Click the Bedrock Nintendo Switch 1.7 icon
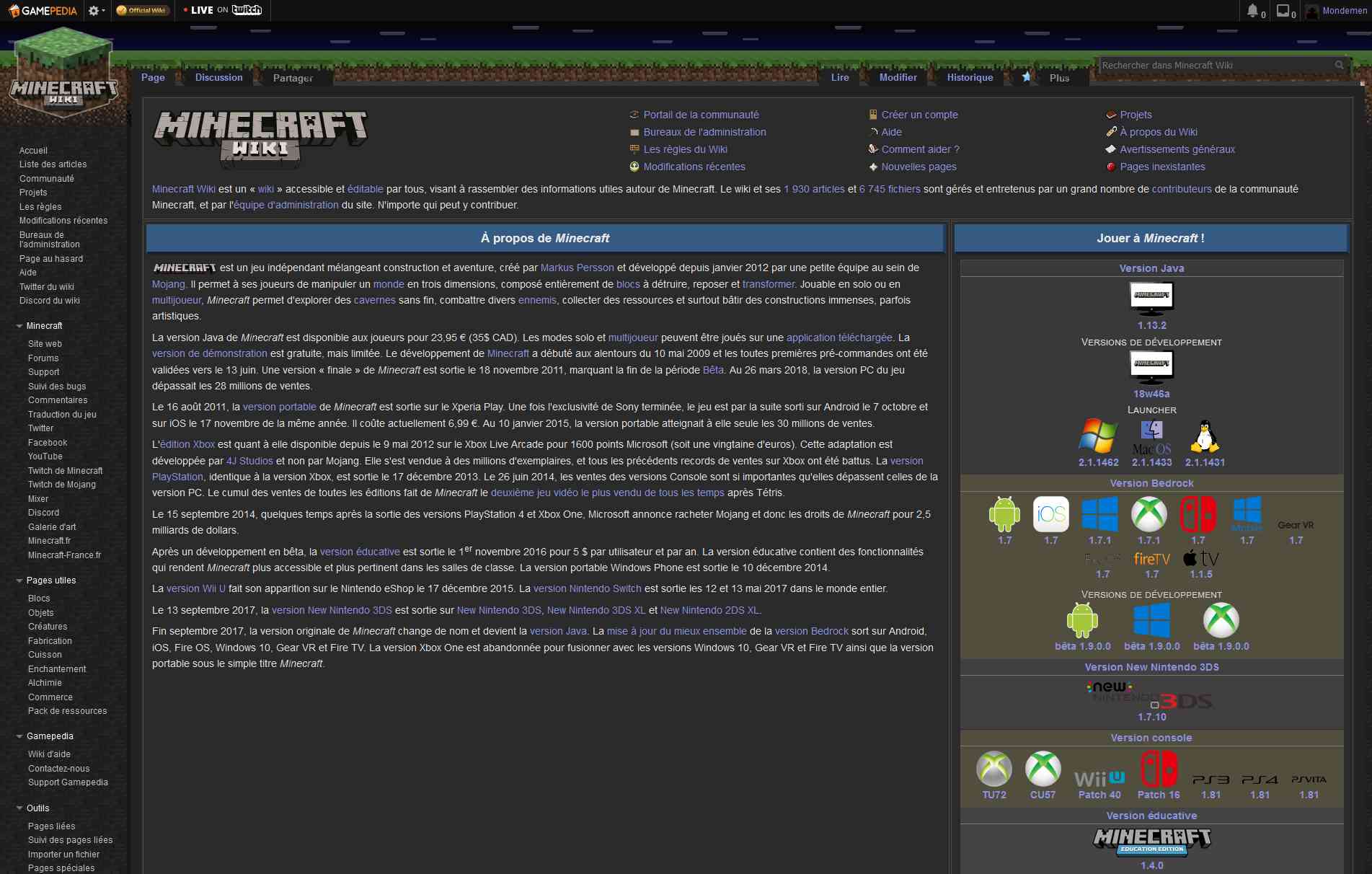This screenshot has height=874, width=1372. (x=1198, y=514)
